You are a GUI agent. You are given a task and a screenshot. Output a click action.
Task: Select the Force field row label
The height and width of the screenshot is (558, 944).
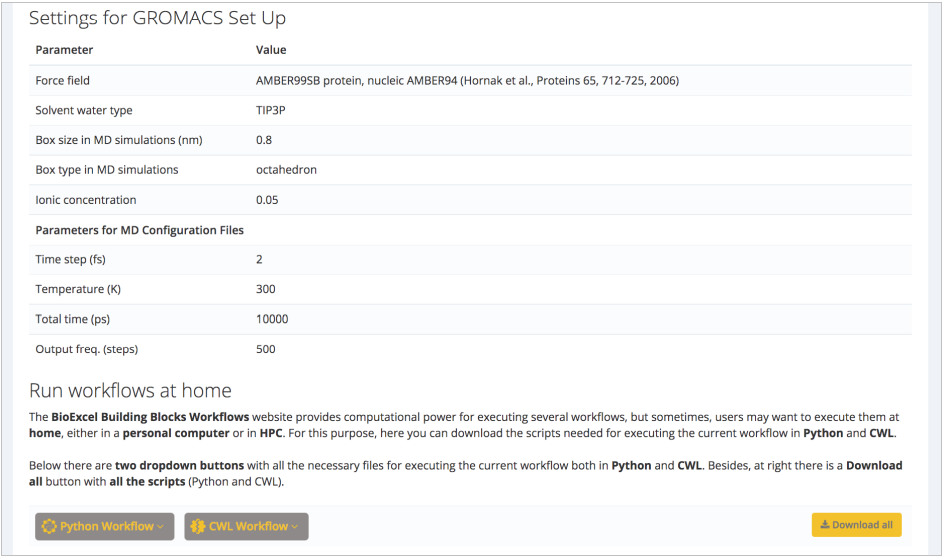coord(62,80)
